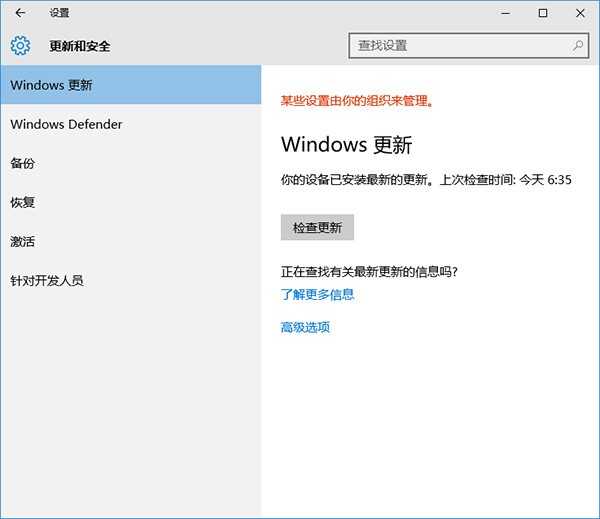This screenshot has width=600, height=519.
Task: Click the back arrow in title bar
Action: [x=21, y=13]
